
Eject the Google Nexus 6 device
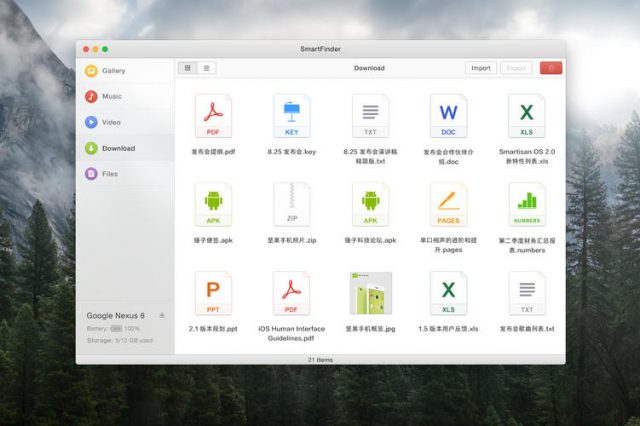[162, 315]
